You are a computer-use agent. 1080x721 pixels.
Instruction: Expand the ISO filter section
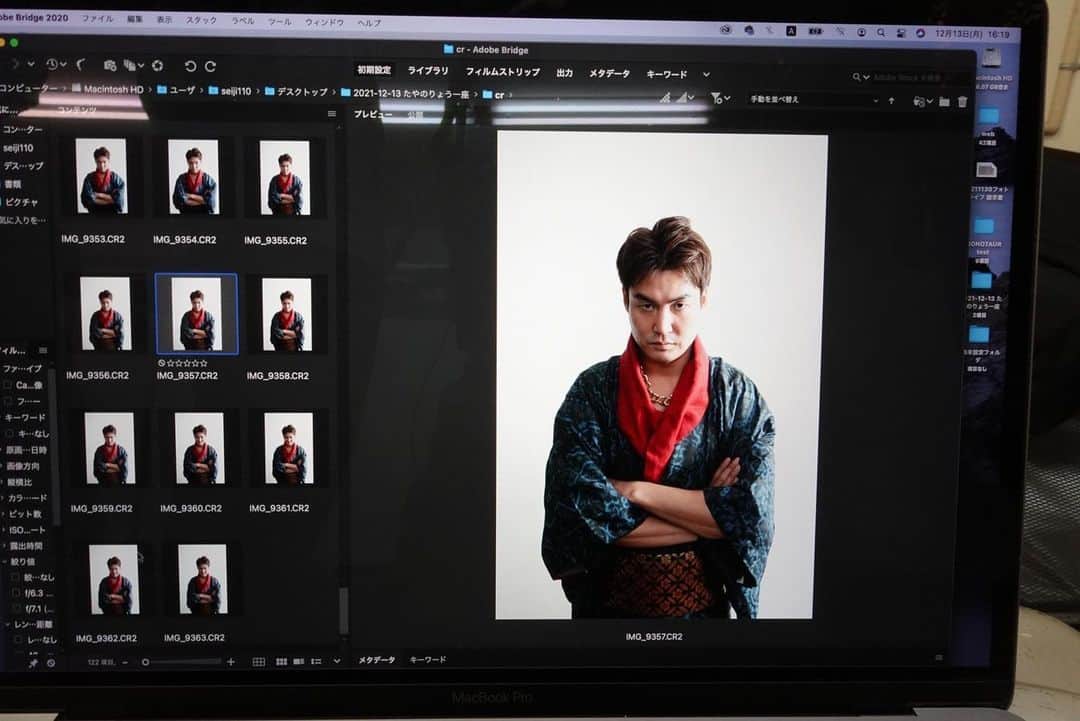tap(4, 530)
